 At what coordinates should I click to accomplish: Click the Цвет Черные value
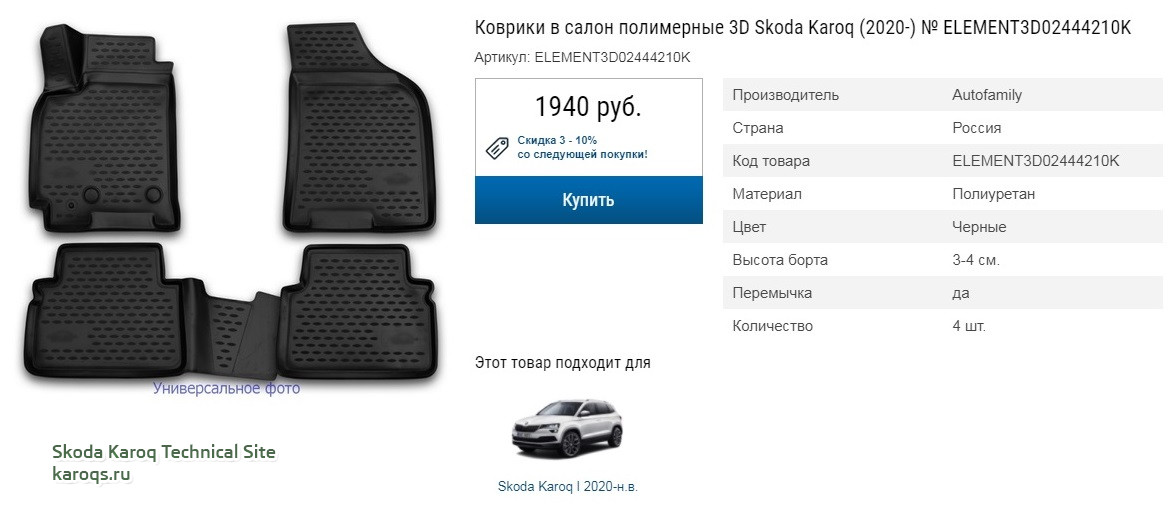point(979,227)
